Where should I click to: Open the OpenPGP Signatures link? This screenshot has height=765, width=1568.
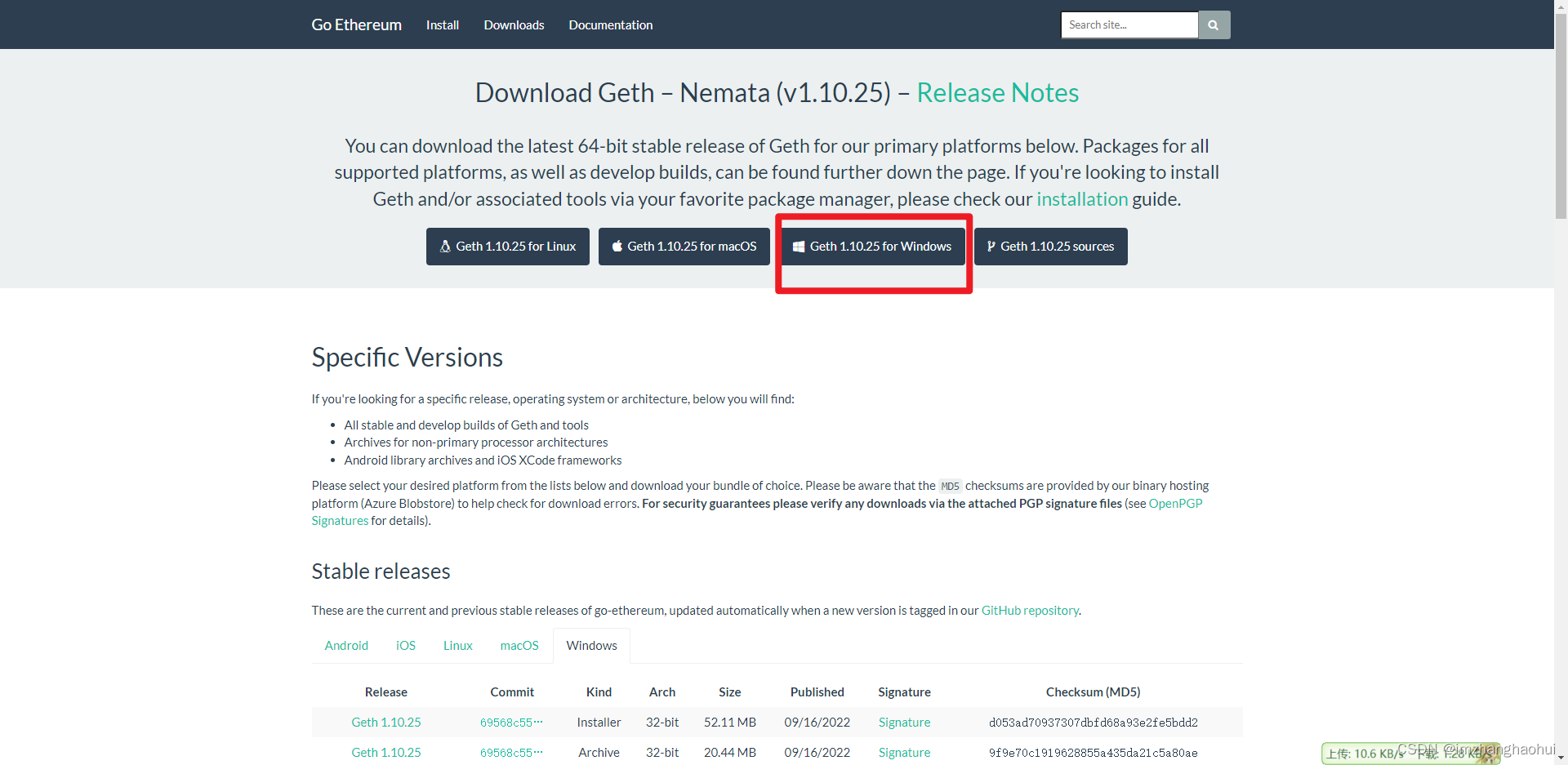click(x=1175, y=504)
